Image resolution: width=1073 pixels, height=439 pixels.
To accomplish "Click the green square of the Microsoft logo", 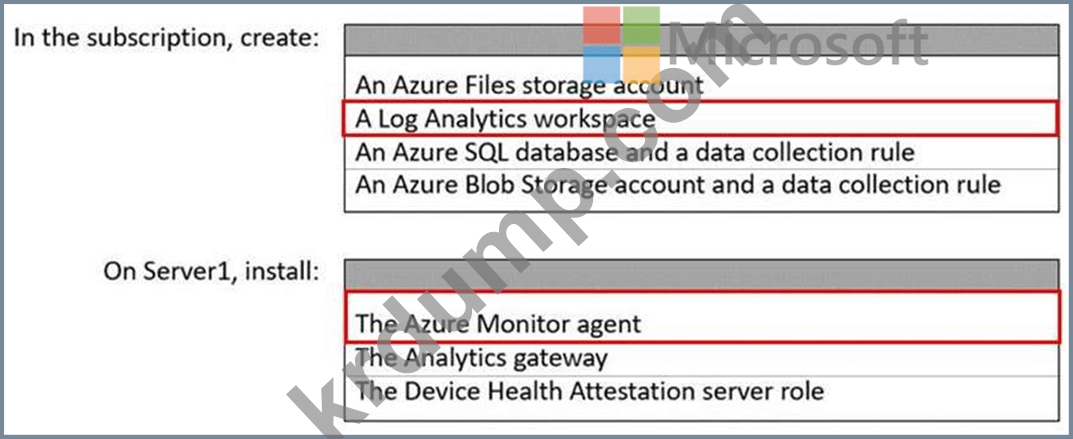I will click(642, 25).
